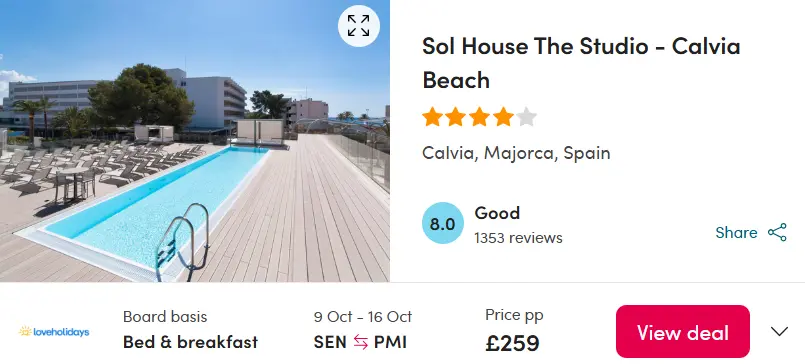Image resolution: width=805 pixels, height=364 pixels.
Task: Click the loveholidays provider logo
Action: point(54,332)
